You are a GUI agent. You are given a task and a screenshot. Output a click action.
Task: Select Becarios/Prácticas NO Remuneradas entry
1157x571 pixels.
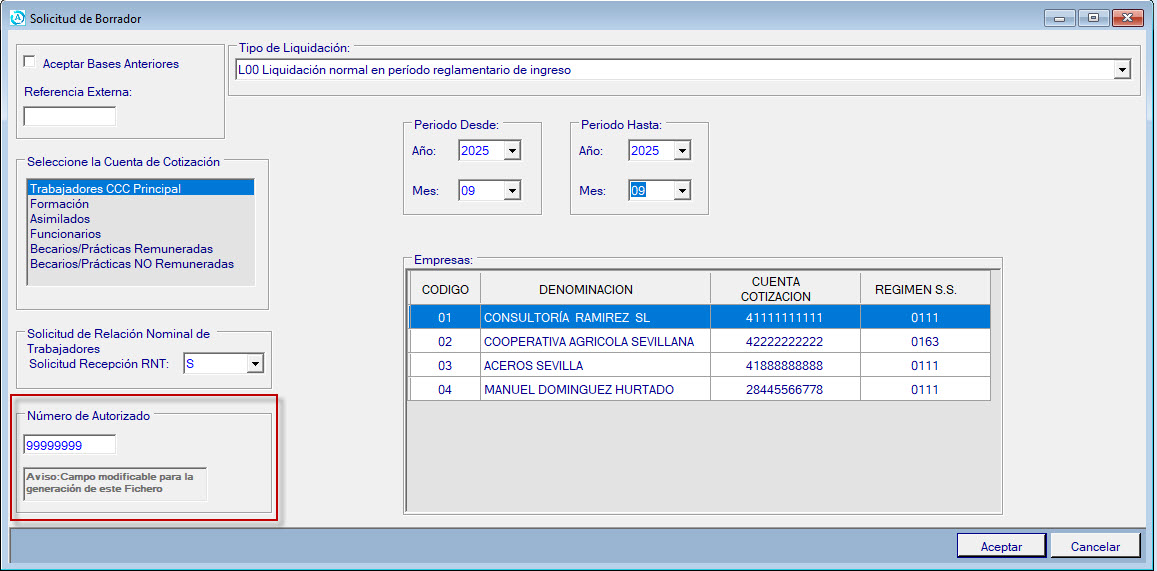pyautogui.click(x=131, y=264)
